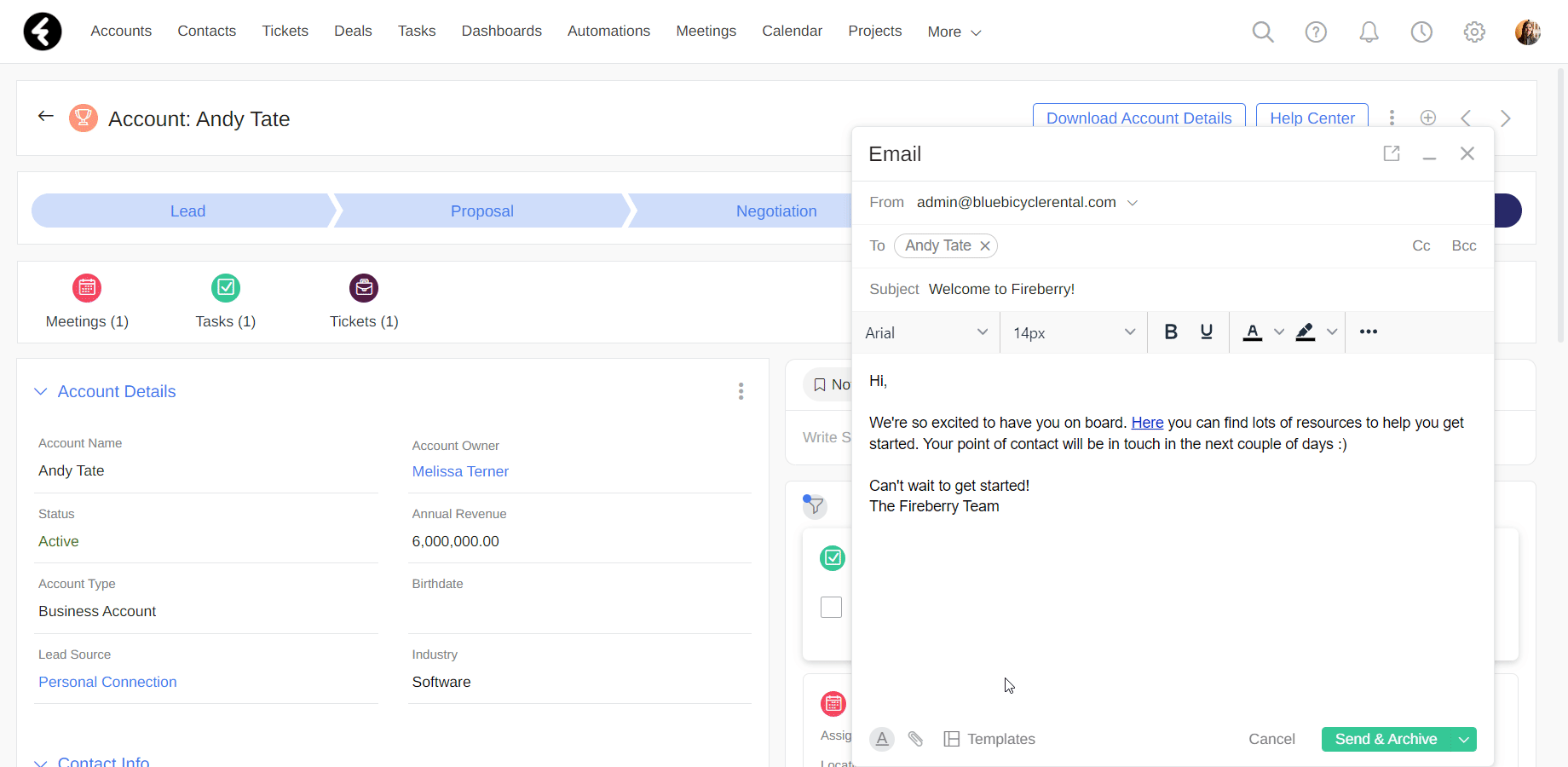Open the Tickets menu item

(285, 31)
